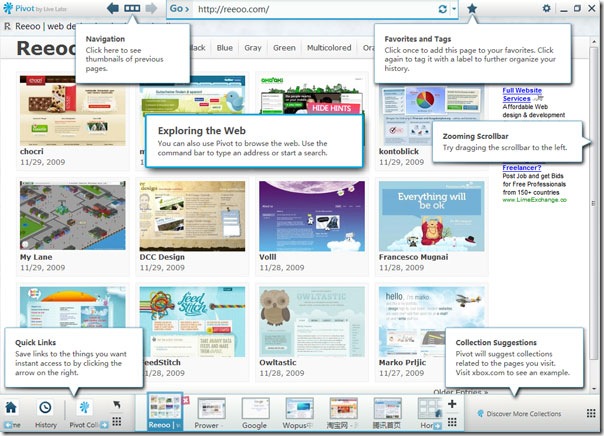
Task: Switch to the Google tab thumbnail
Action: click(255, 409)
